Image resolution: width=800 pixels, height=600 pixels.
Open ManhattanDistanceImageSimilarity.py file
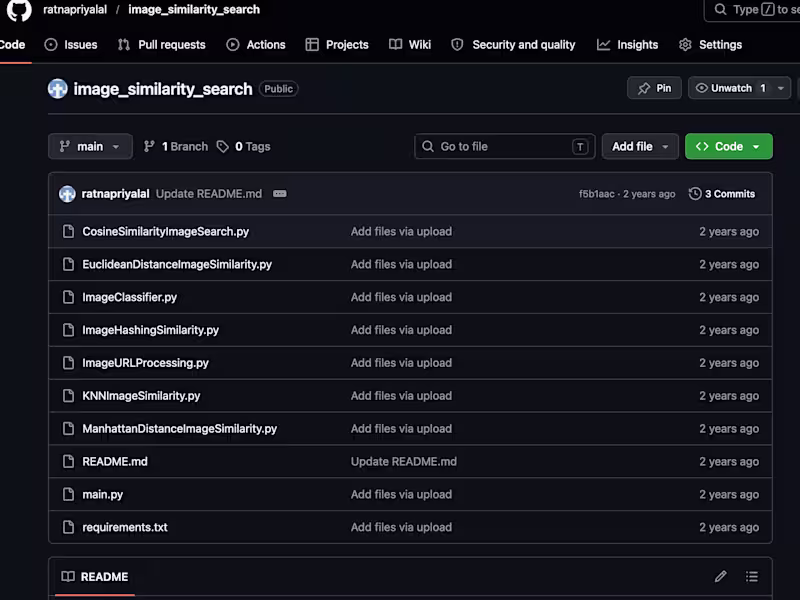[180, 429]
